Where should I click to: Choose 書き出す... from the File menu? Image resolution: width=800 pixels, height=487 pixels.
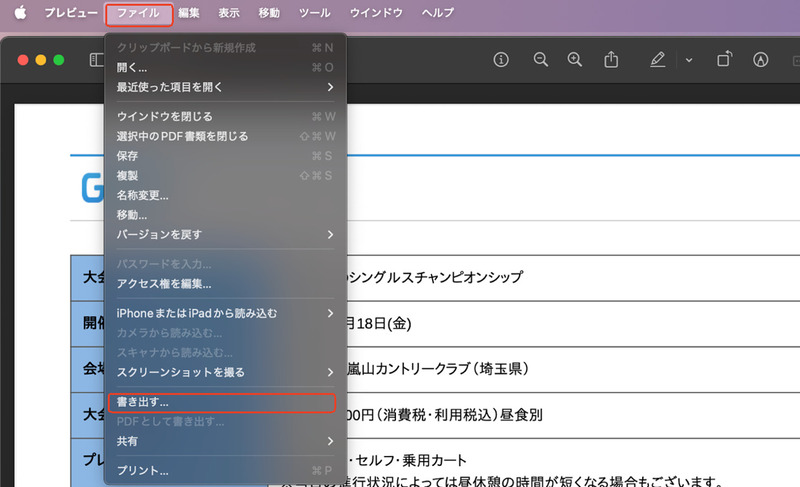tap(143, 402)
